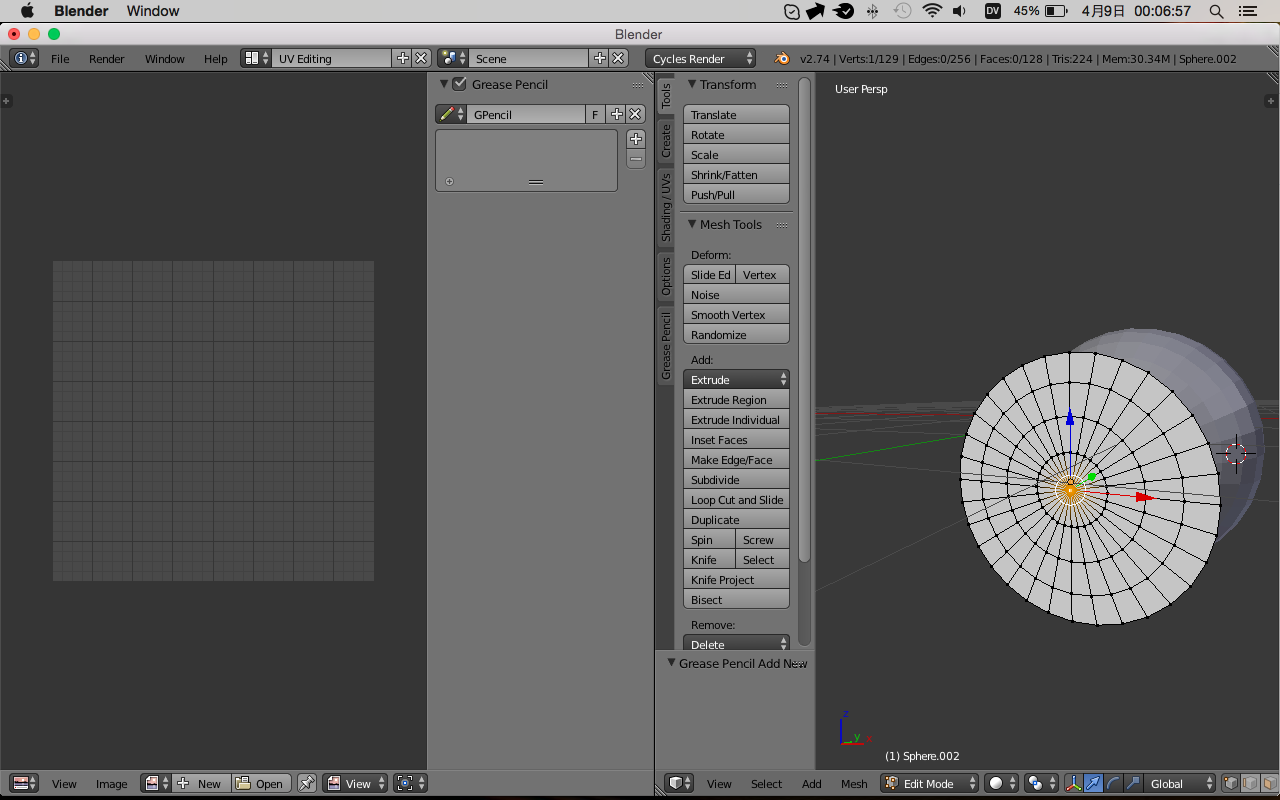Screen dimensions: 1280x800
Task: Open the Image menu in UV editor
Action: (112, 783)
